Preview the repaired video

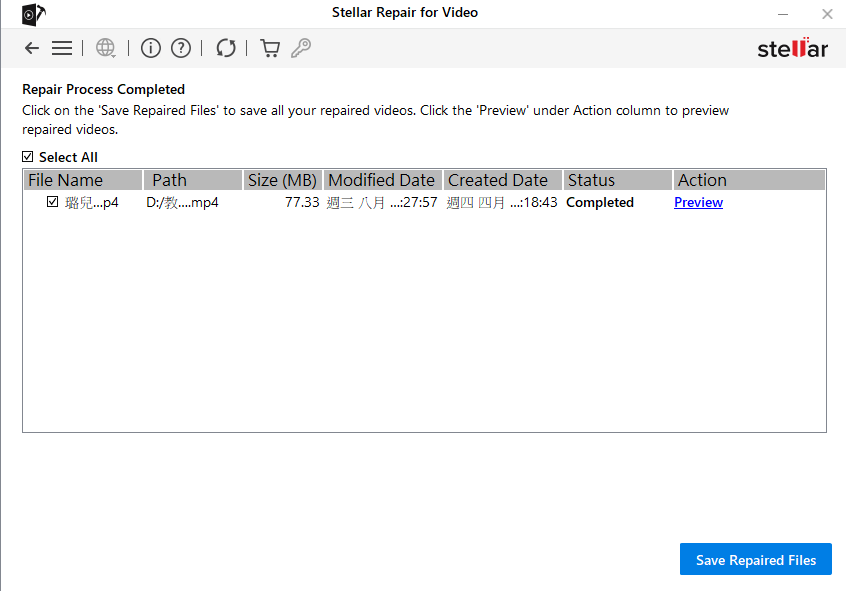click(698, 202)
